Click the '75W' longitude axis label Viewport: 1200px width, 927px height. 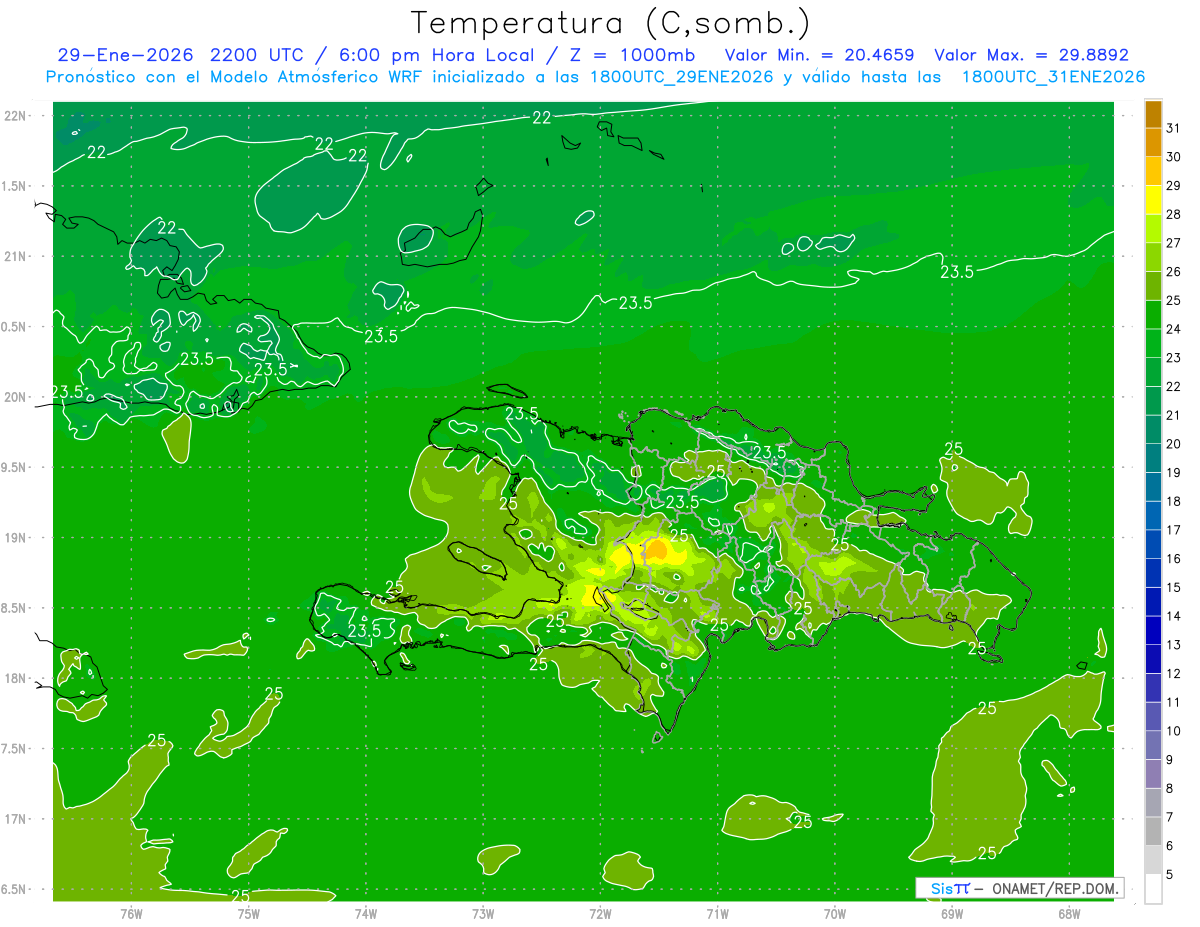[x=248, y=913]
